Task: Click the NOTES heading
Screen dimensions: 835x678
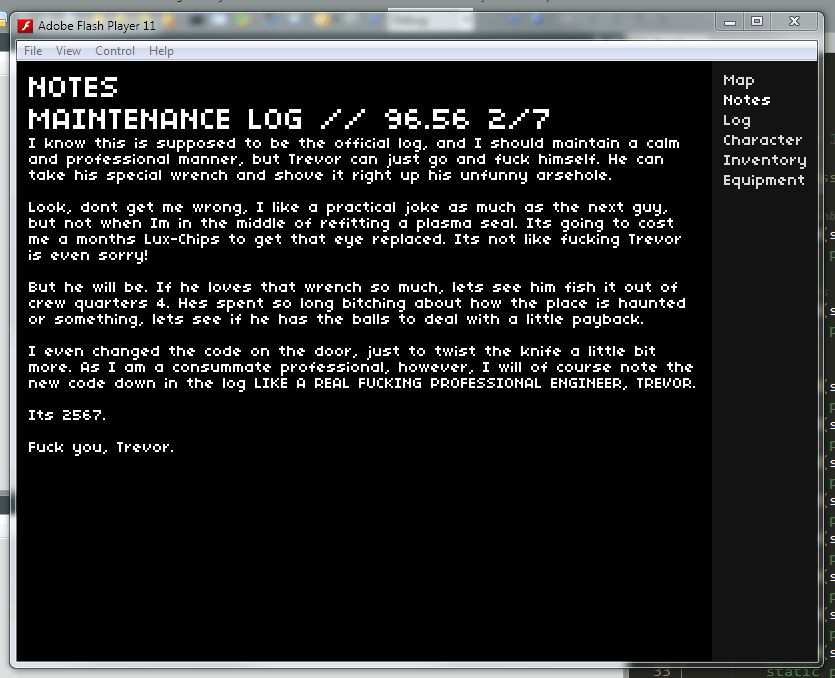Action: click(73, 88)
